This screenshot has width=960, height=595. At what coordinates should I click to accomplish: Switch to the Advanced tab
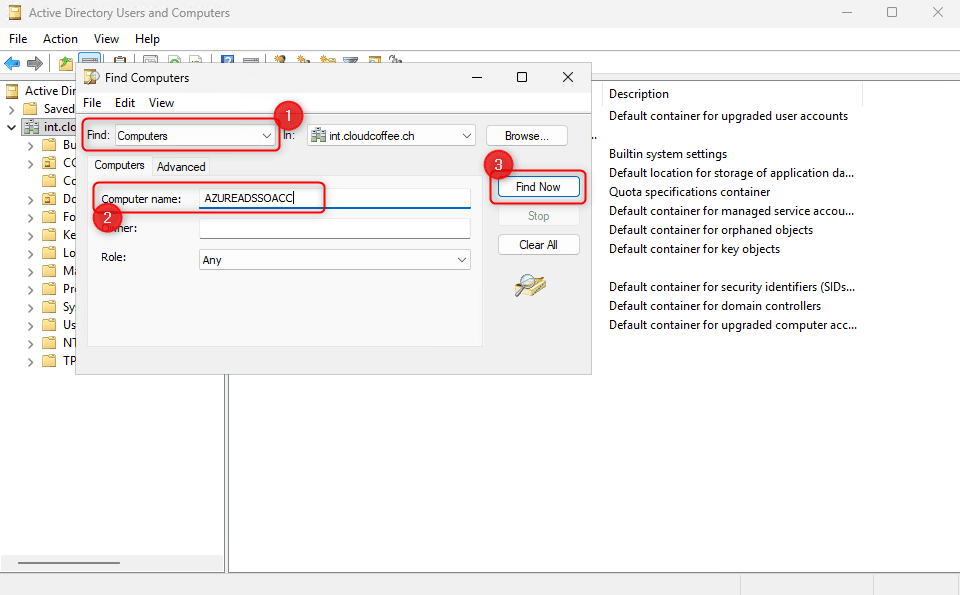tap(181, 167)
